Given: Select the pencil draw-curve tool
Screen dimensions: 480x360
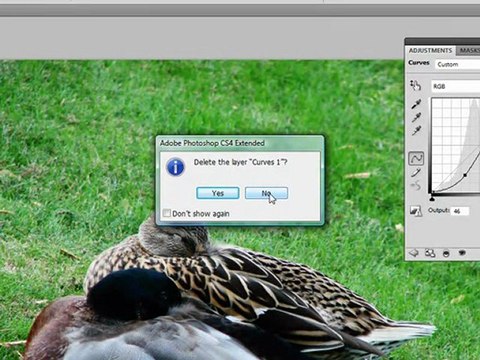Looking at the screenshot, I should click(x=416, y=173).
